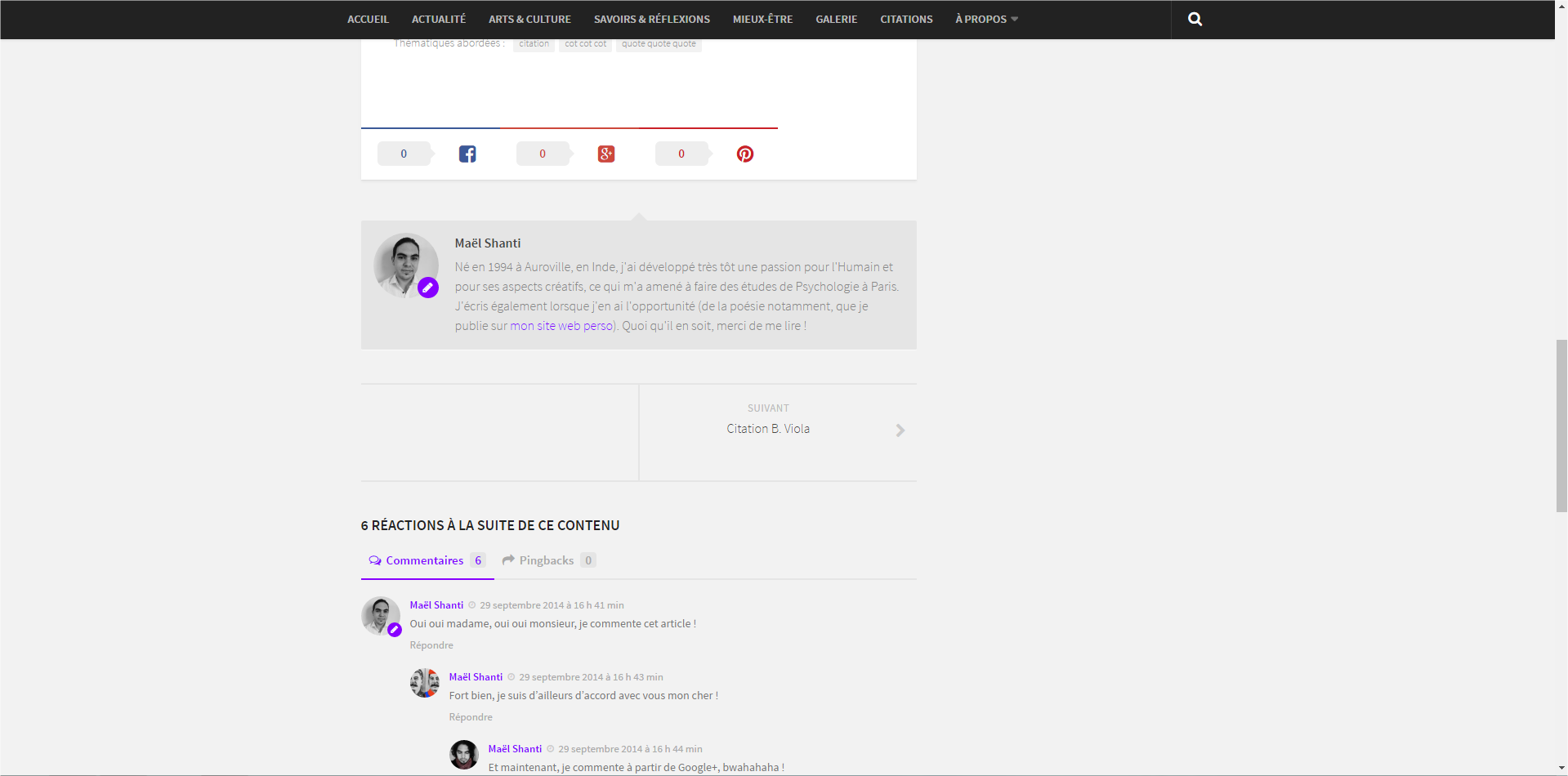Click Pinterest share count bubble
Image resolution: width=1568 pixels, height=776 pixels.
(x=683, y=154)
